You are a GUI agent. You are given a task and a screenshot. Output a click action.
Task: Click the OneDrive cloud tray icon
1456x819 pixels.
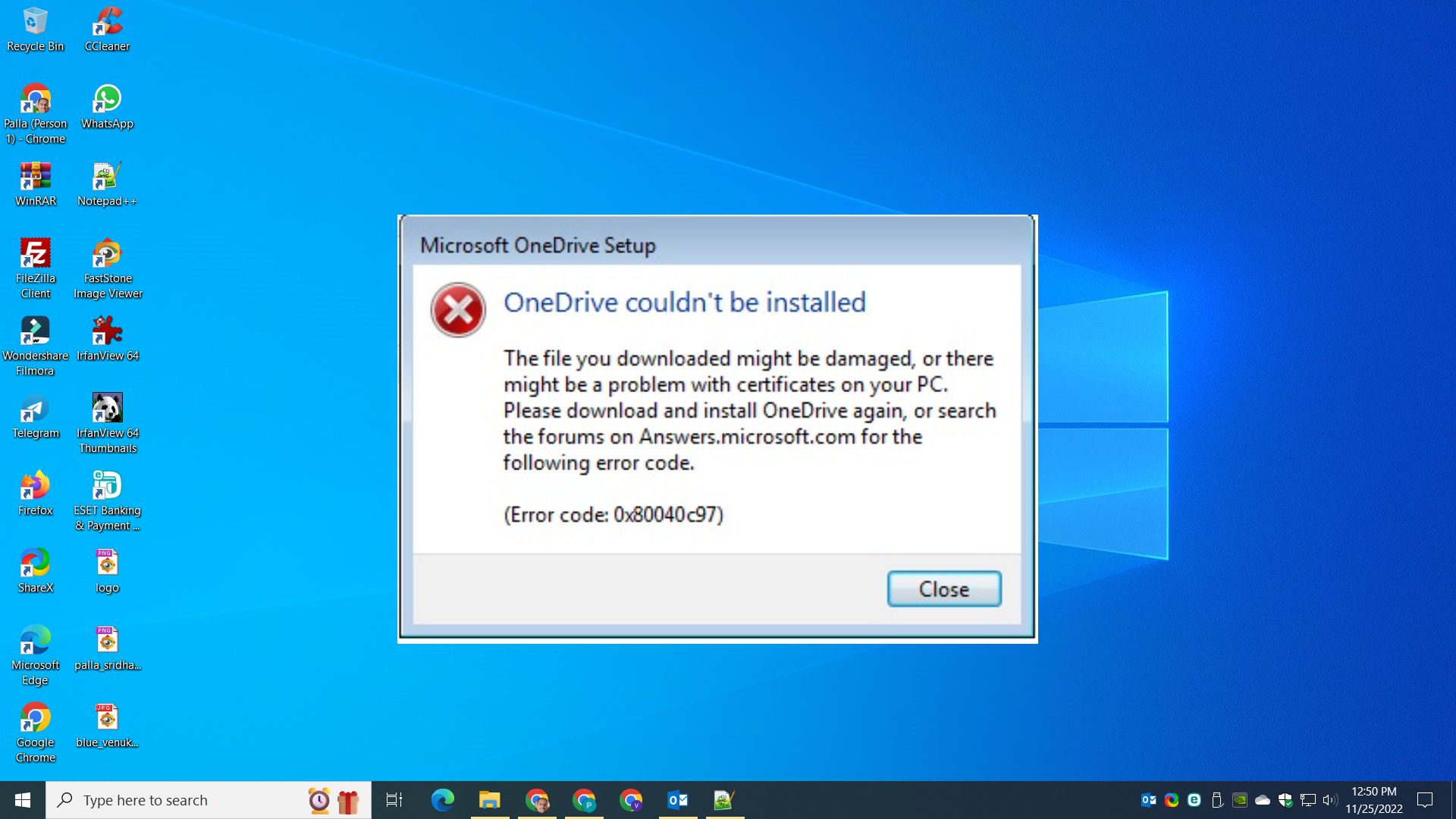pos(1263,800)
